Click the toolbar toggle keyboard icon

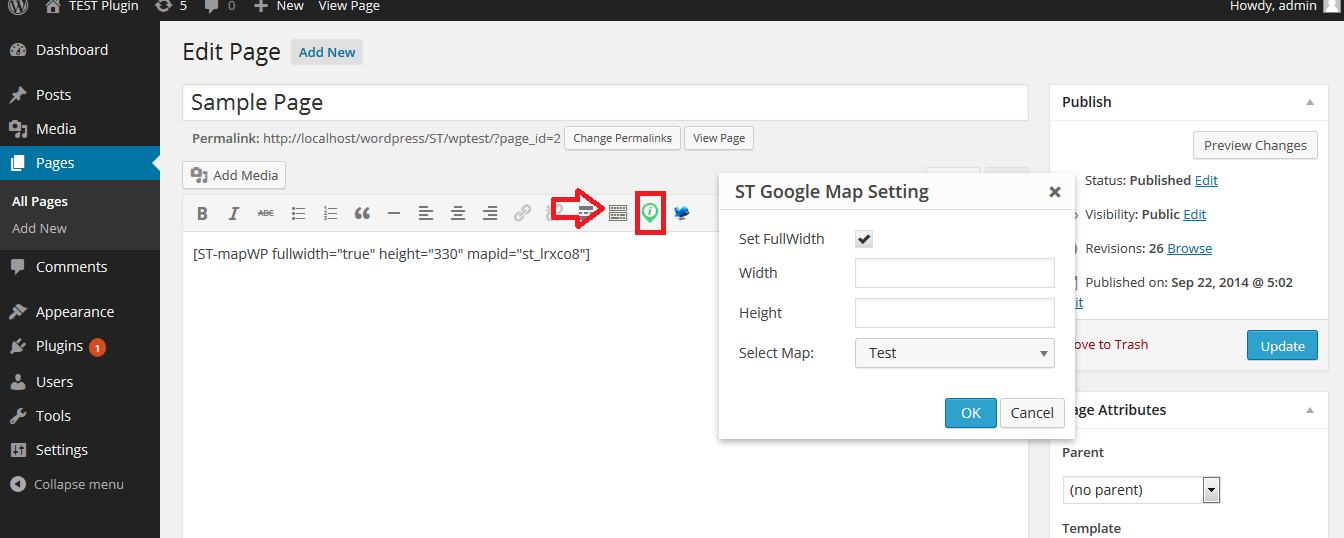(618, 213)
